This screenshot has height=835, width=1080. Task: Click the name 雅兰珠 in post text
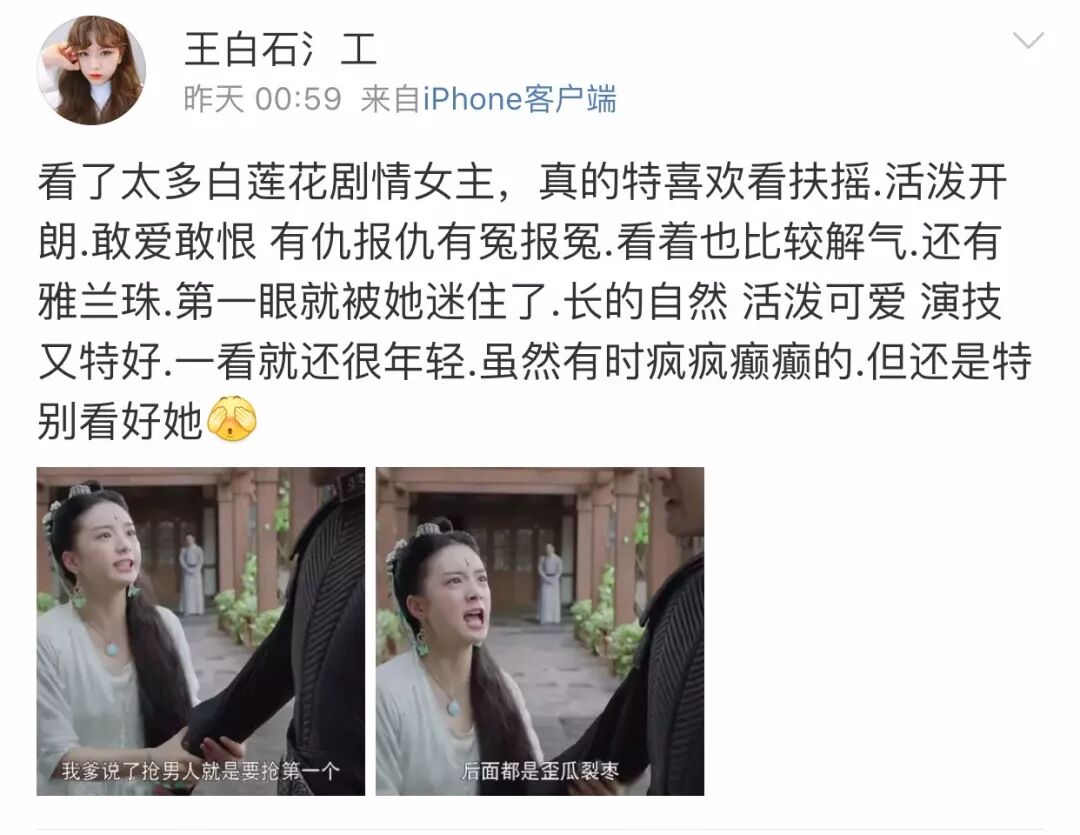[x=99, y=301]
